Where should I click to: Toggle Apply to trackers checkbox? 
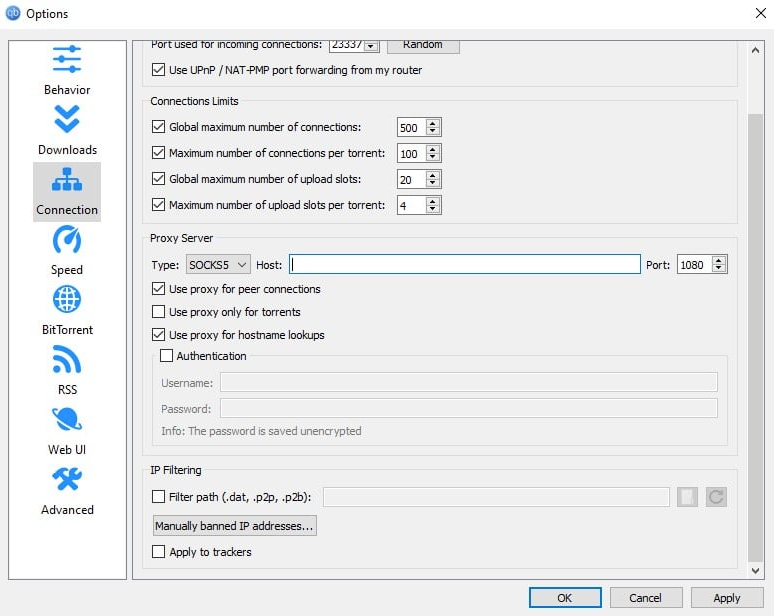[x=158, y=552]
